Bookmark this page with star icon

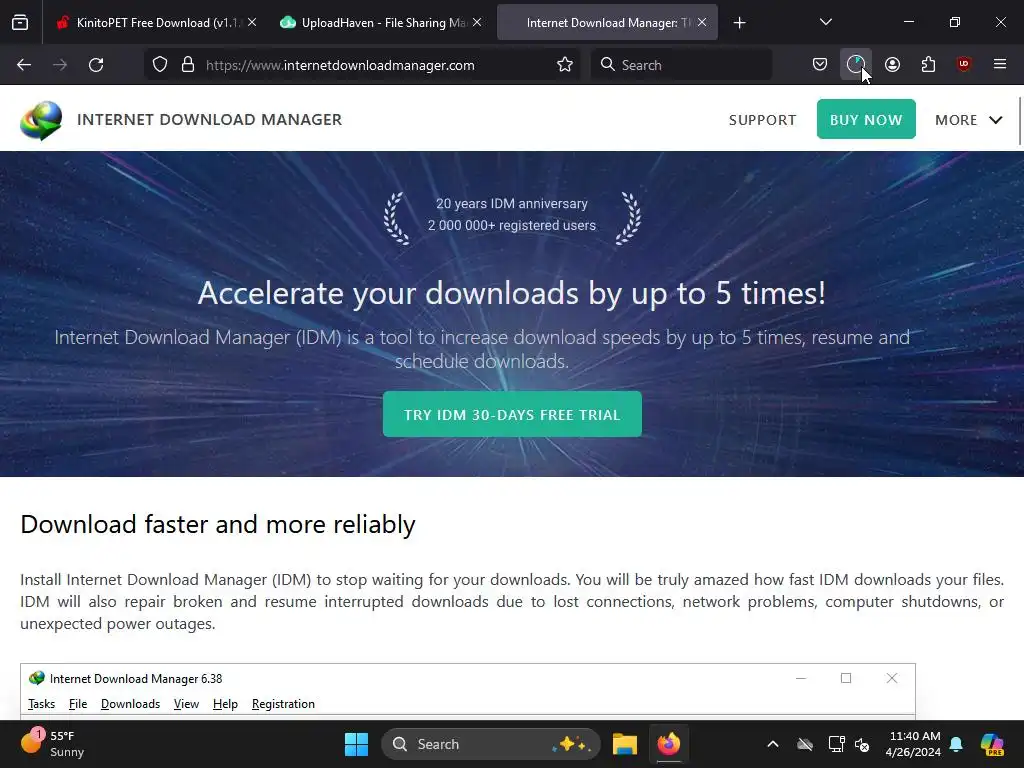pos(565,65)
